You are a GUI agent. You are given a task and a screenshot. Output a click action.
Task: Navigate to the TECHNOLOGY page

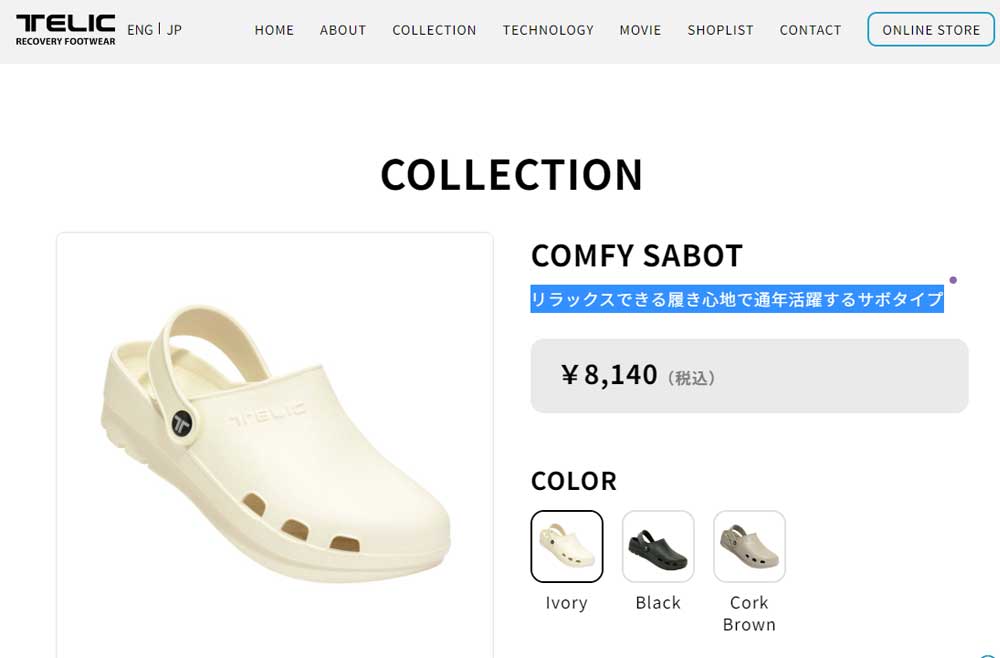548,30
